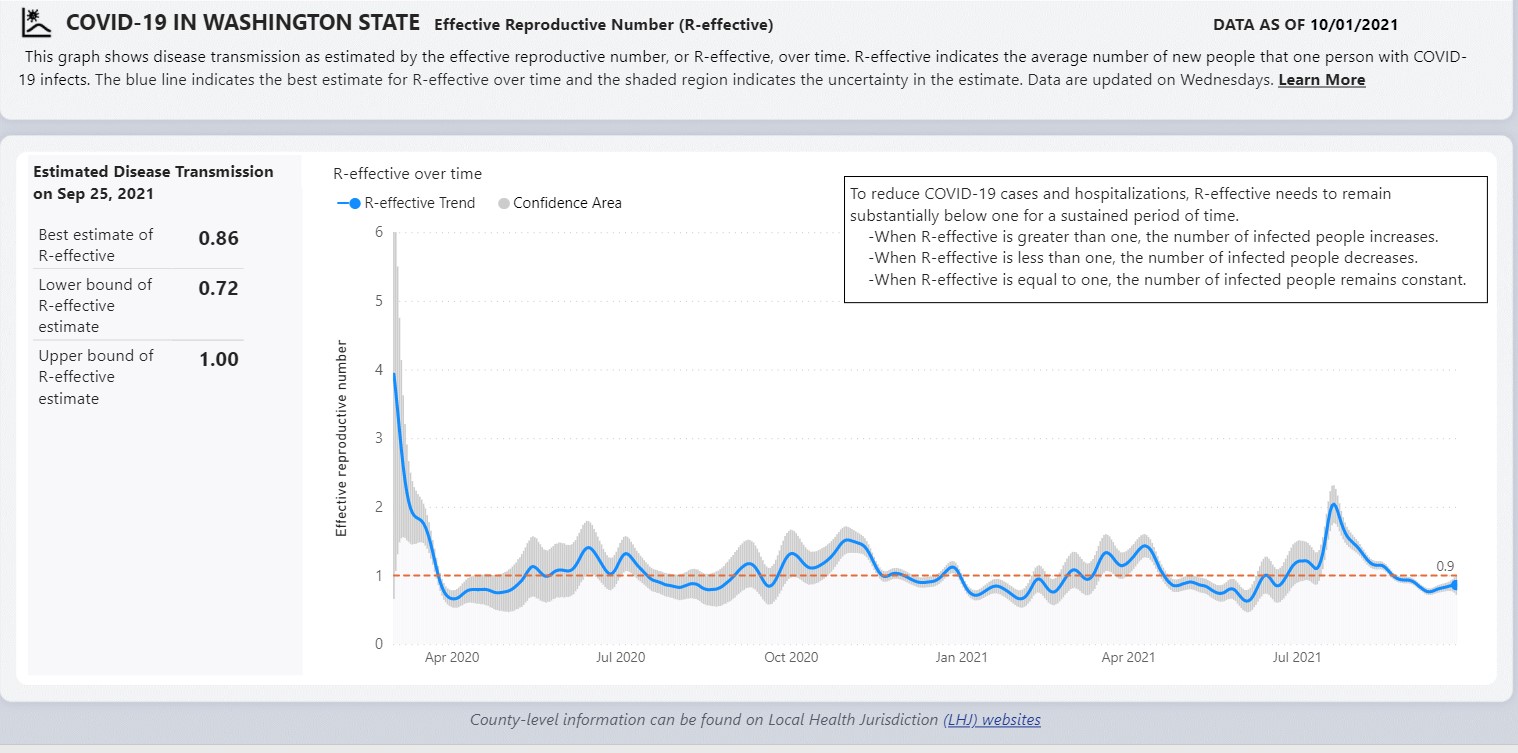Screen dimensions: 1518x753
Task: Click the R-effective over time chart title
Action: [x=407, y=174]
